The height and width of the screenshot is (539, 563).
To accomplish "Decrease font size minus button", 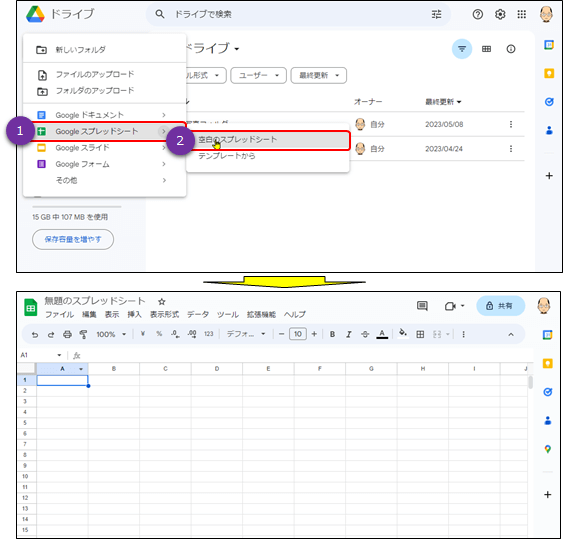I will click(282, 334).
